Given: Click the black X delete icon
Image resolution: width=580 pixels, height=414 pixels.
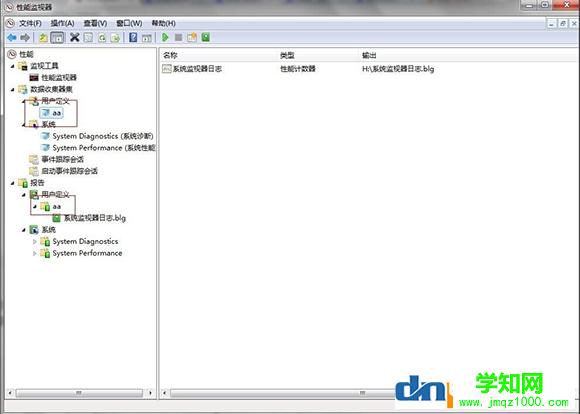Looking at the screenshot, I should point(75,37).
